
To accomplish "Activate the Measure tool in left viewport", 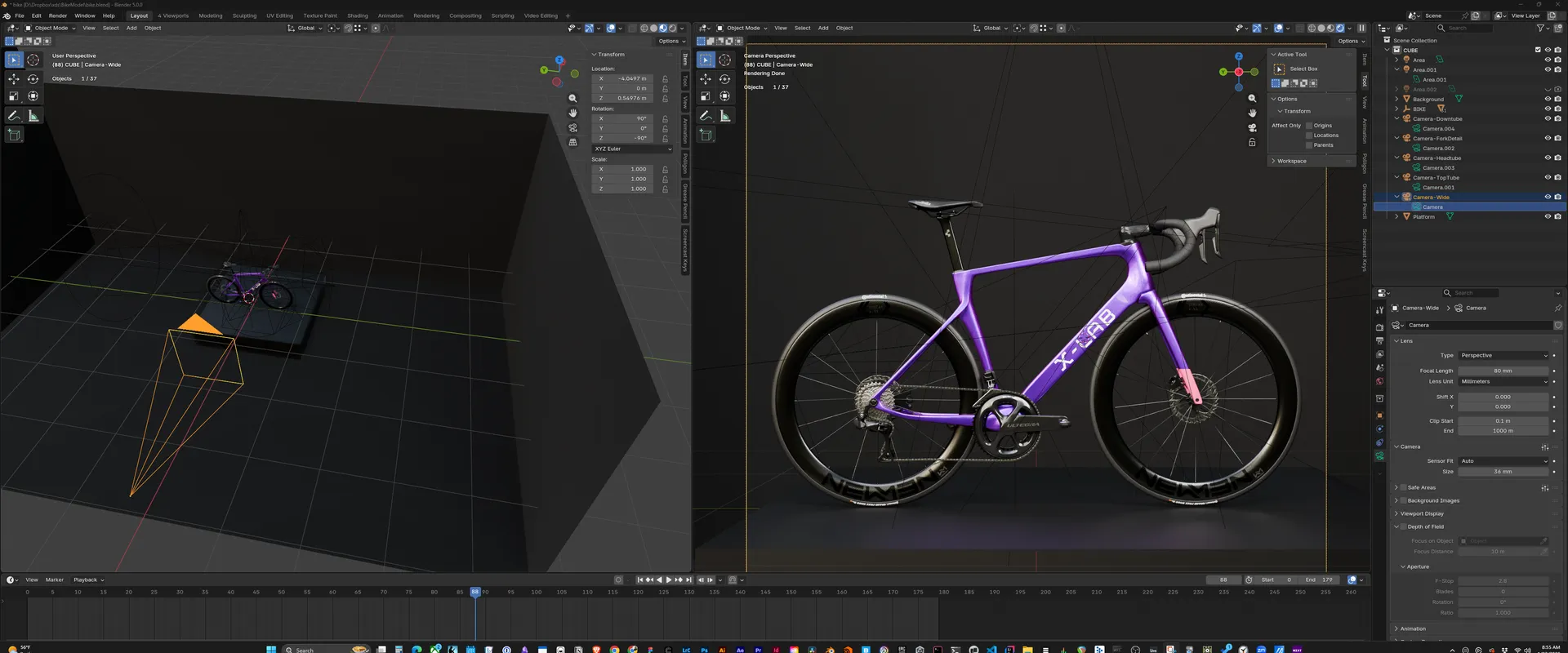I will click(33, 116).
